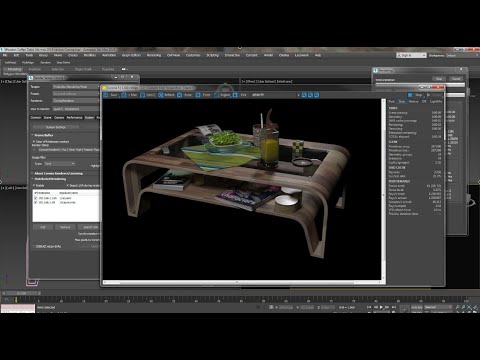
Task: Switch to the Common tab in Render Setup
Action: (x=36, y=118)
